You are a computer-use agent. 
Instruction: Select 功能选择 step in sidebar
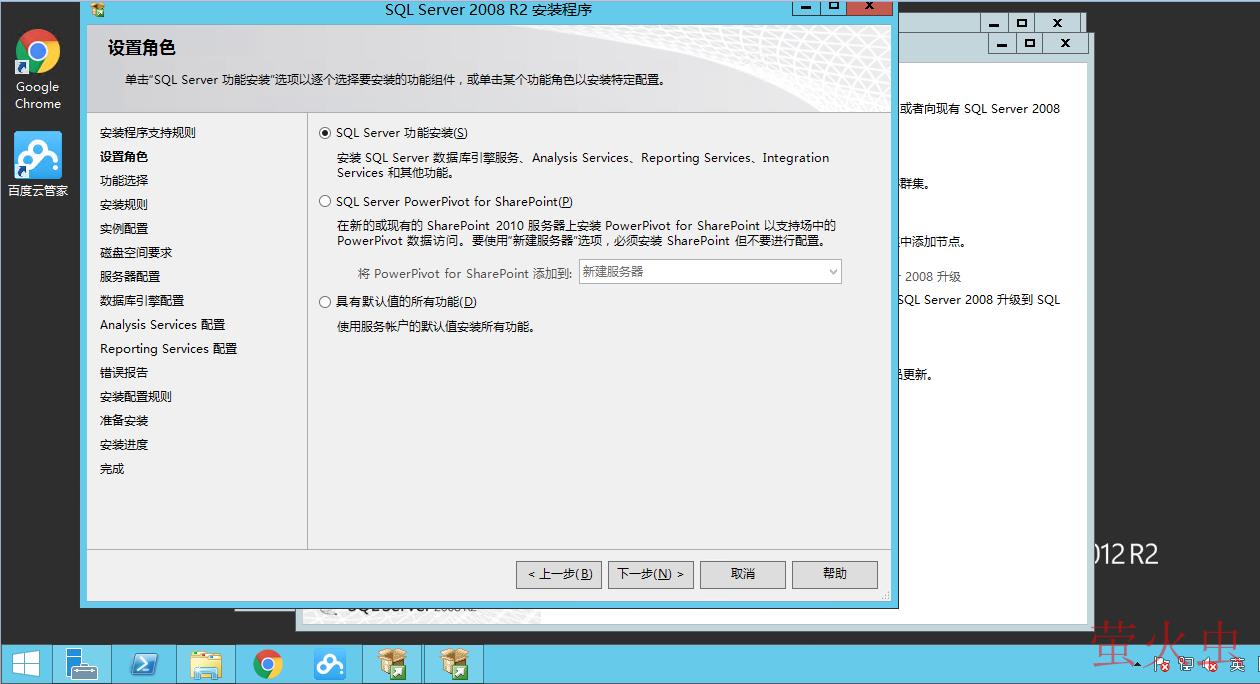click(124, 181)
